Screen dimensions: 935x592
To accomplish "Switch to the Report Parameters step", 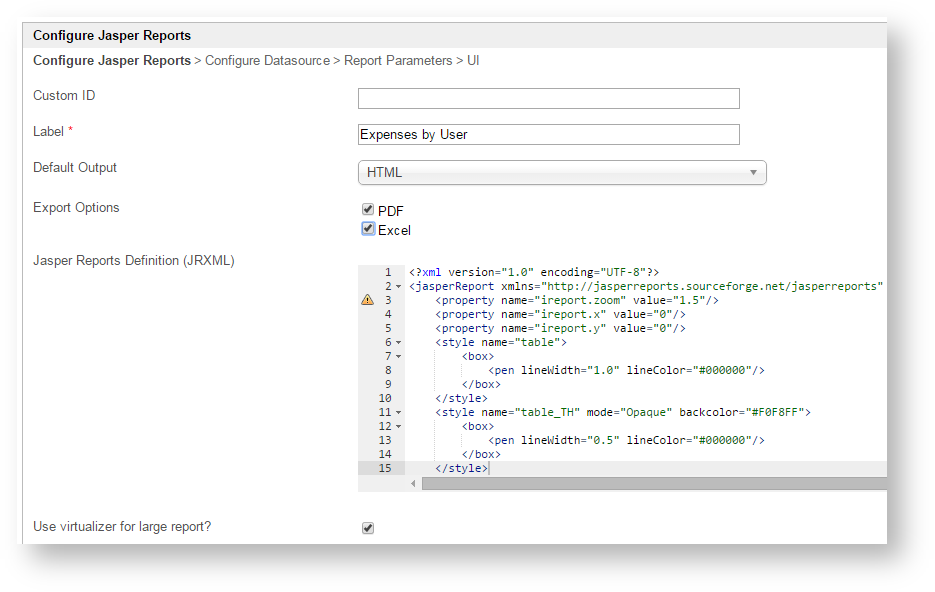I will click(398, 61).
